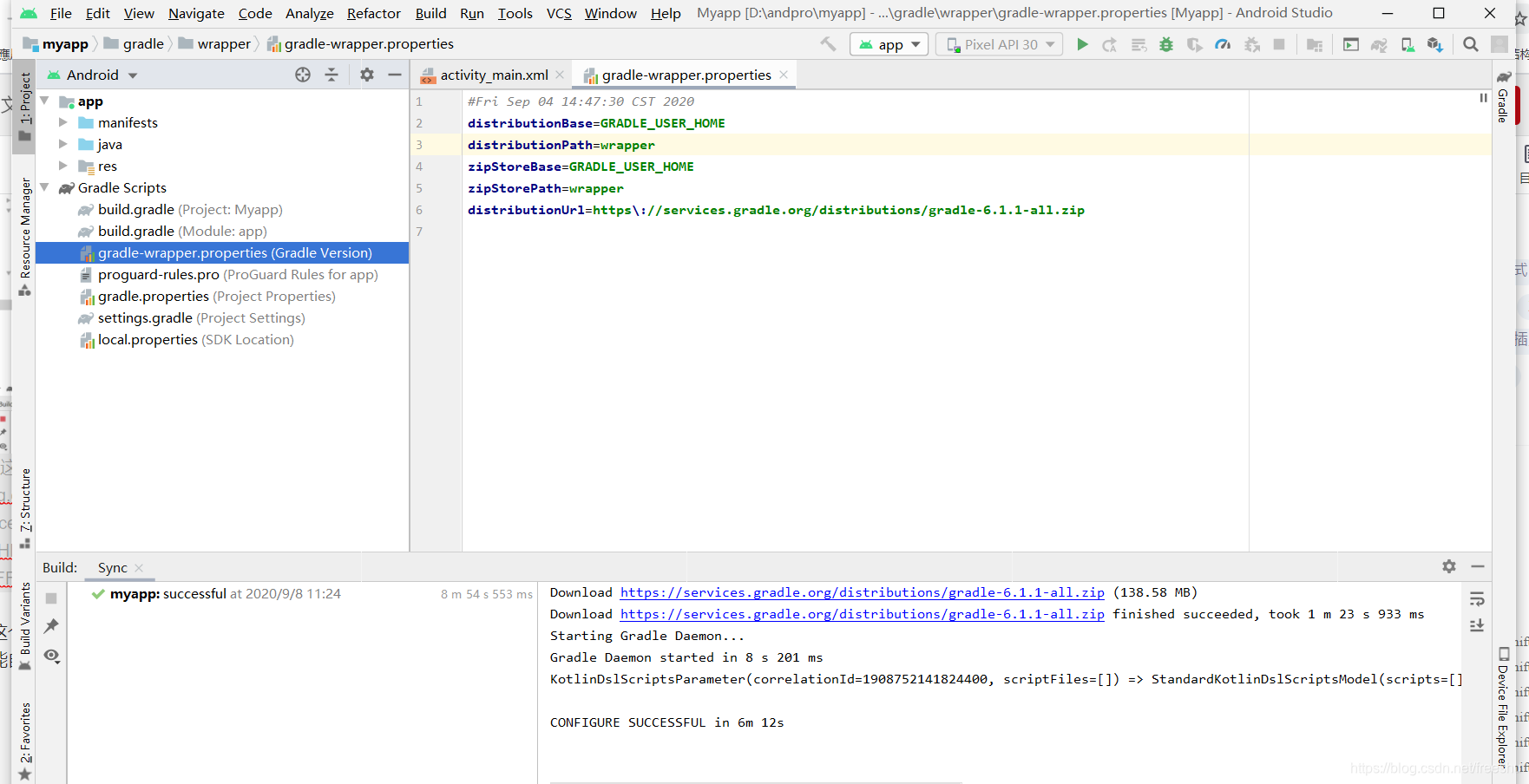Image resolution: width=1529 pixels, height=784 pixels.
Task: Close the activity_main.xml tab
Action: coord(560,75)
